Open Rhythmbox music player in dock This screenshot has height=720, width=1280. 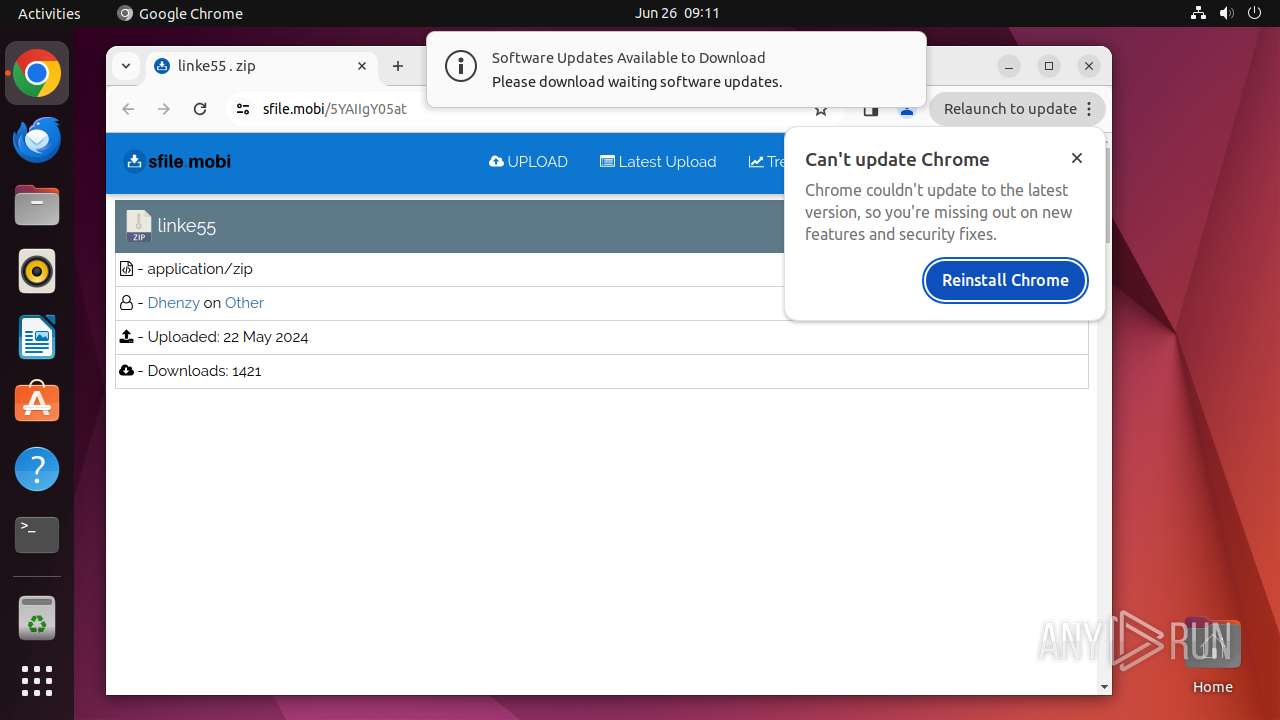click(37, 271)
